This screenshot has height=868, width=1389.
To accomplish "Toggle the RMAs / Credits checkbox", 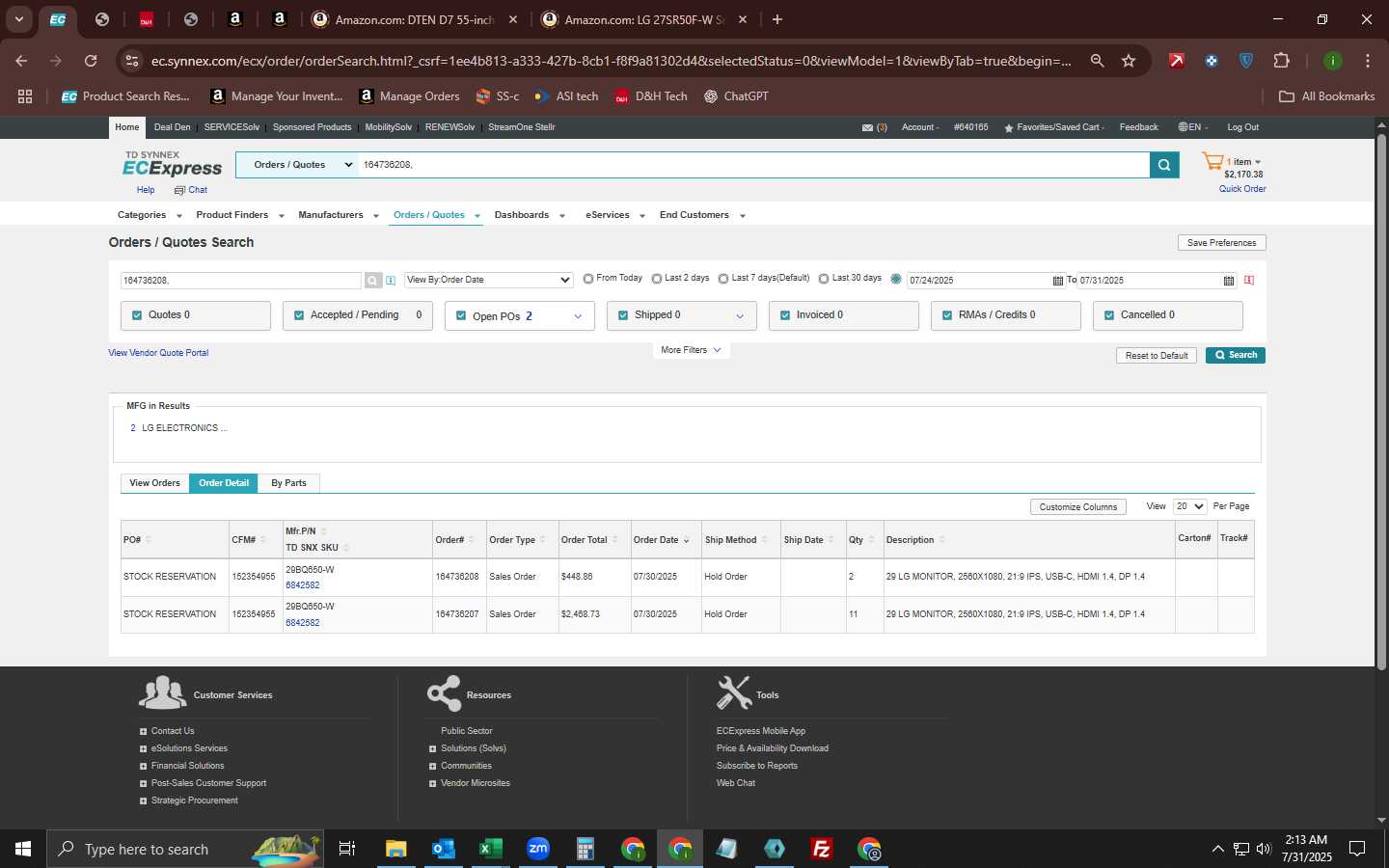I will click(x=947, y=315).
